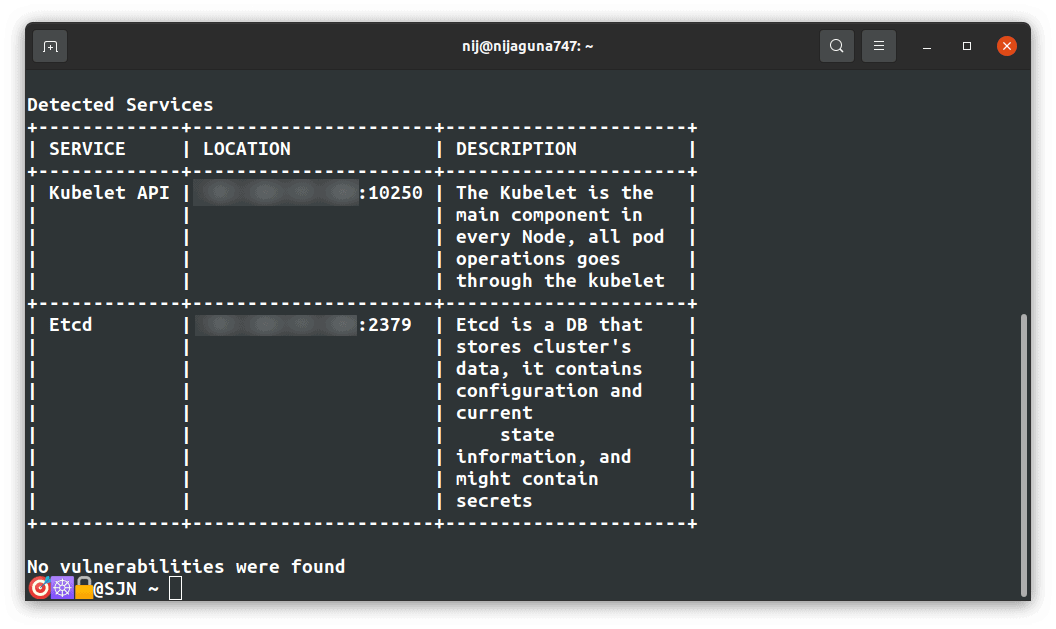Click the search icon in the title bar

click(836, 46)
